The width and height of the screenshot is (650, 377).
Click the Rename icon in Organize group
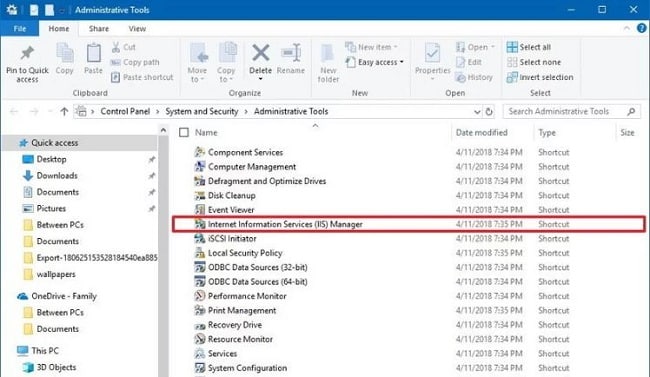291,53
